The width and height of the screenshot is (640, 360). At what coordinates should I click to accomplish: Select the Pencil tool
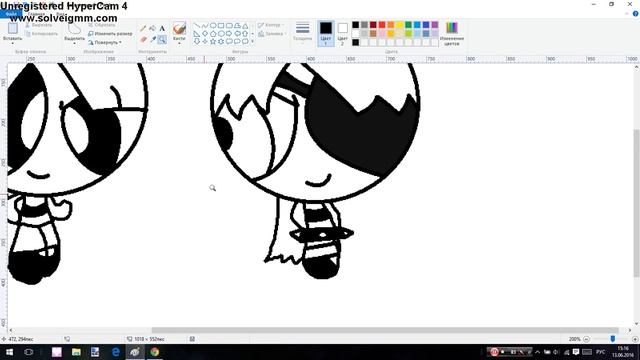pyautogui.click(x=143, y=29)
